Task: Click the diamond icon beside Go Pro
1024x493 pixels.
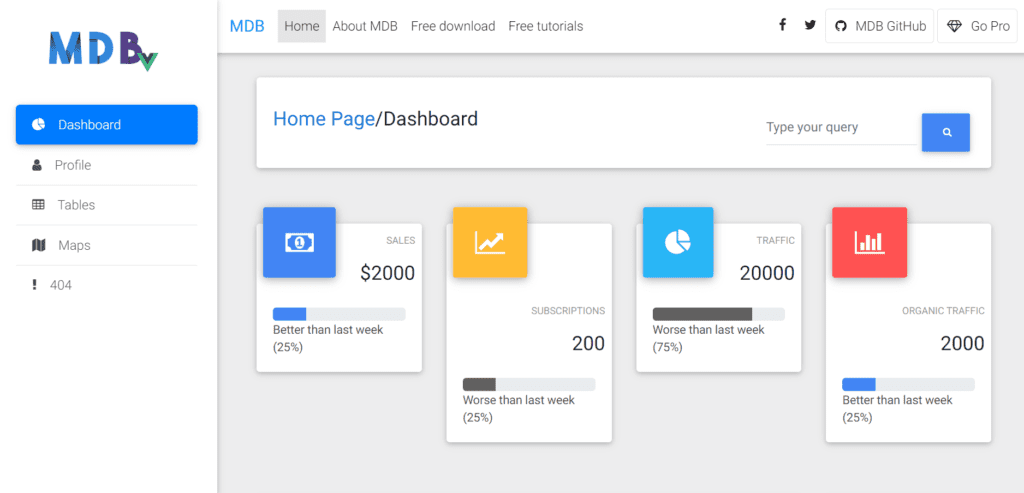Action: 955,26
